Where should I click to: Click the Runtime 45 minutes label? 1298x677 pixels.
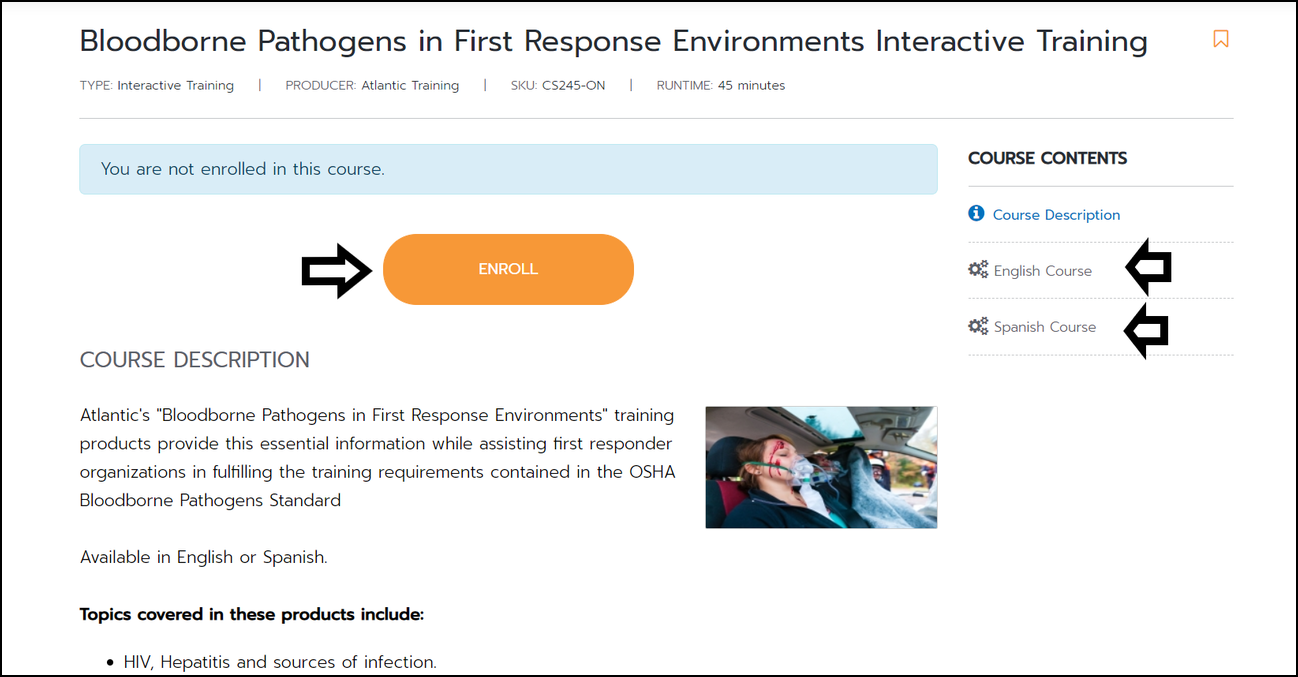pos(720,86)
